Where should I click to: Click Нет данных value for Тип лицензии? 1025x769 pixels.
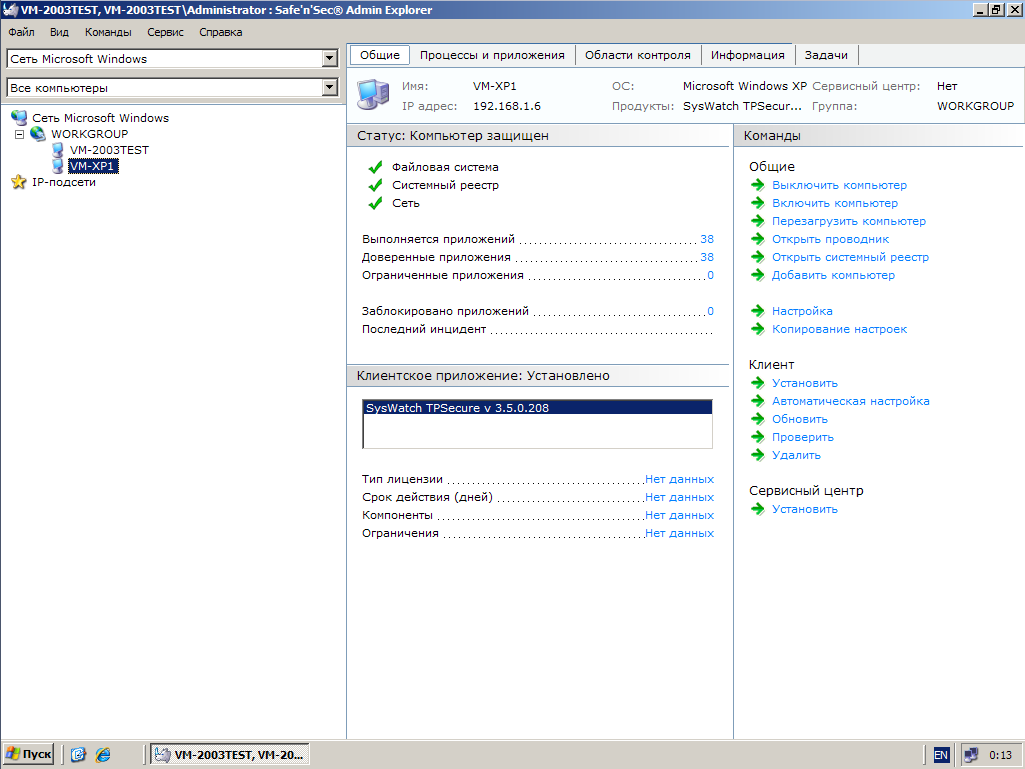point(679,479)
